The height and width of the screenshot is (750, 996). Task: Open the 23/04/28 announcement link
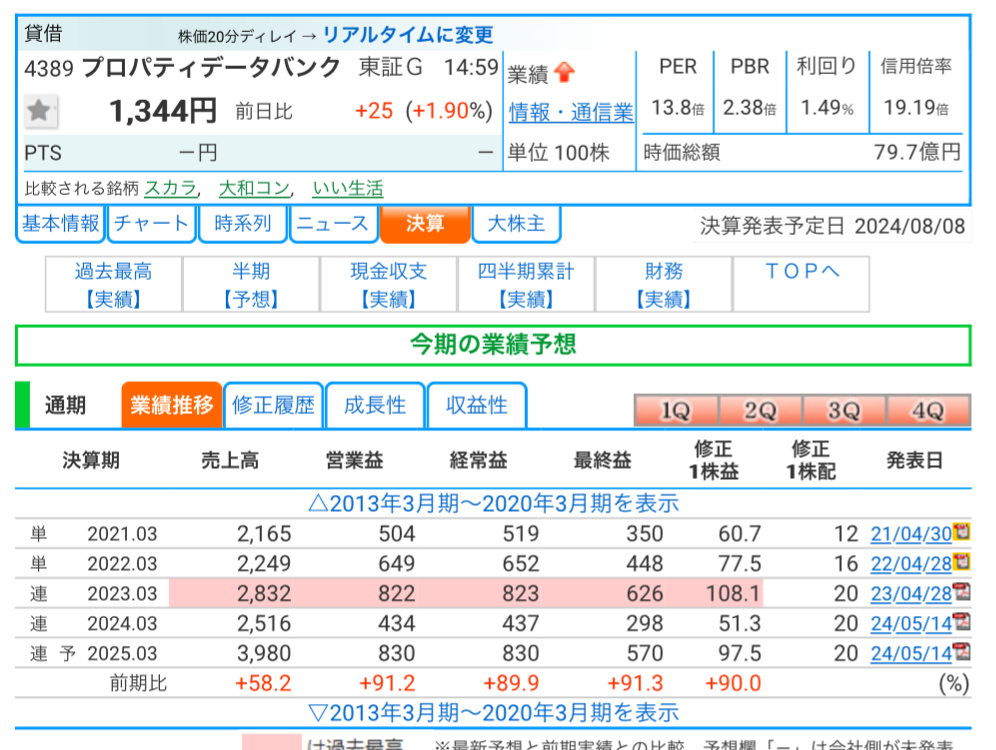pos(911,594)
